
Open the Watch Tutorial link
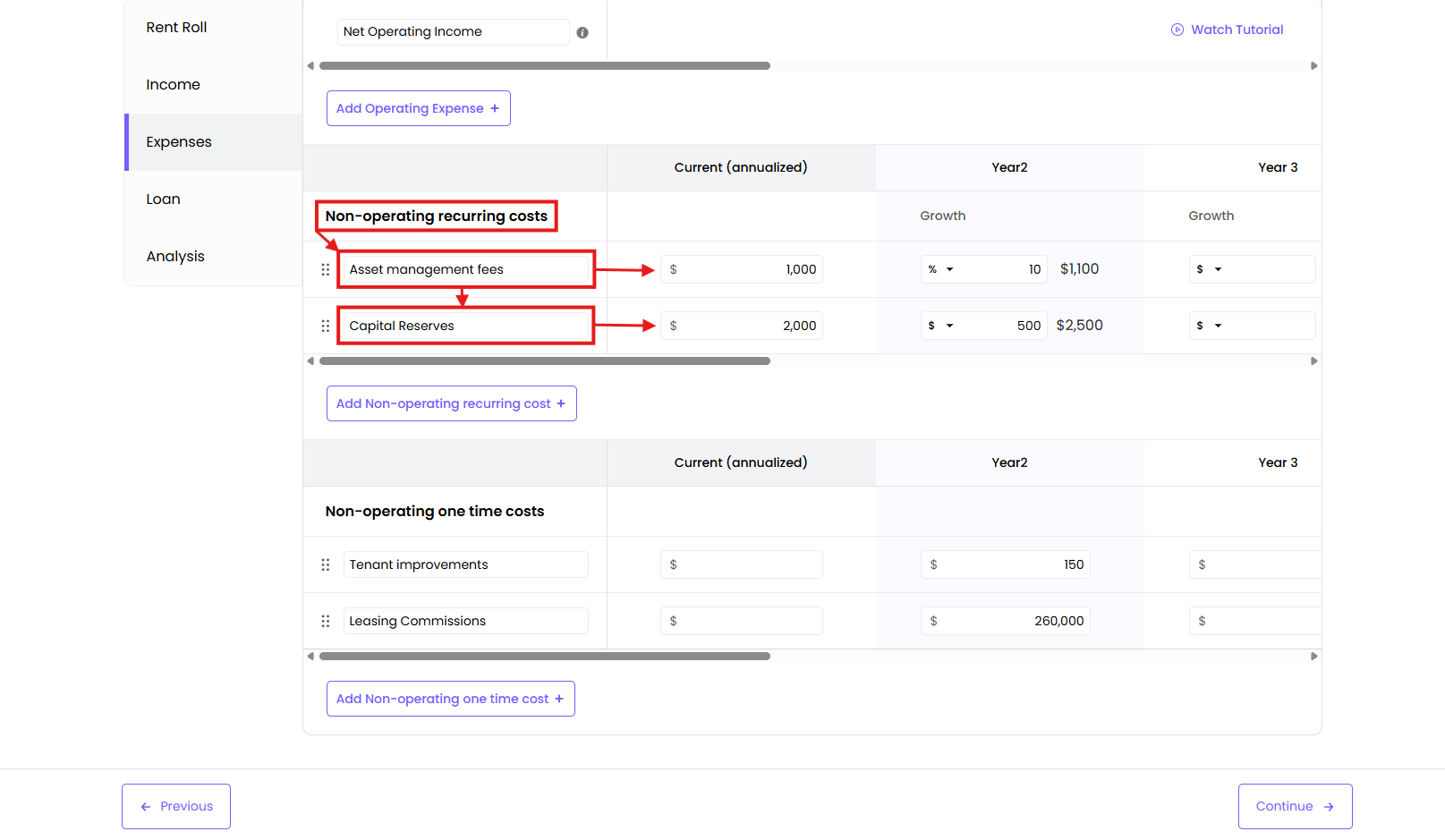click(x=1228, y=30)
